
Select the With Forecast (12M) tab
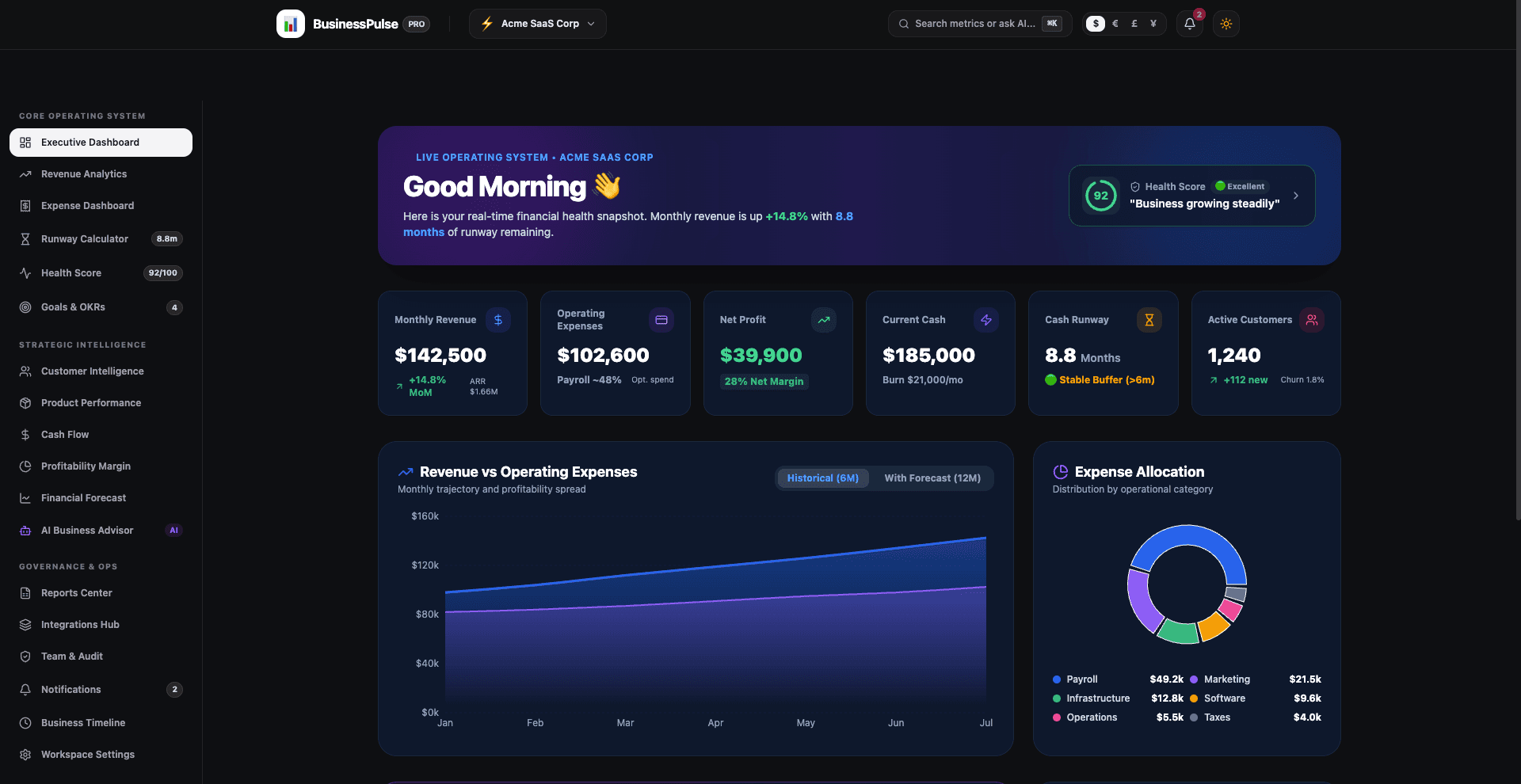(x=932, y=478)
